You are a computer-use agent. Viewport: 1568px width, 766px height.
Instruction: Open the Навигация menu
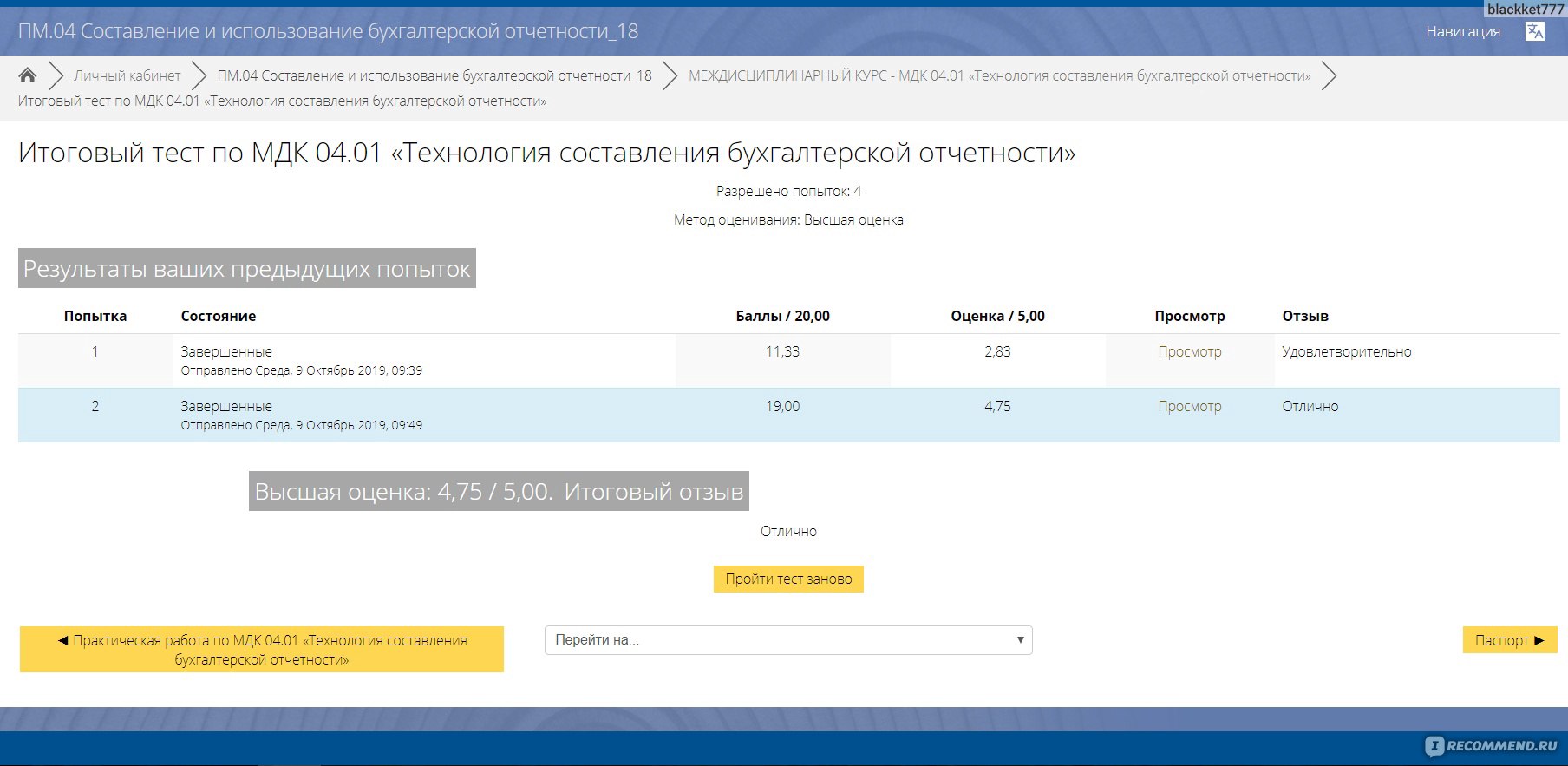pos(1463,31)
